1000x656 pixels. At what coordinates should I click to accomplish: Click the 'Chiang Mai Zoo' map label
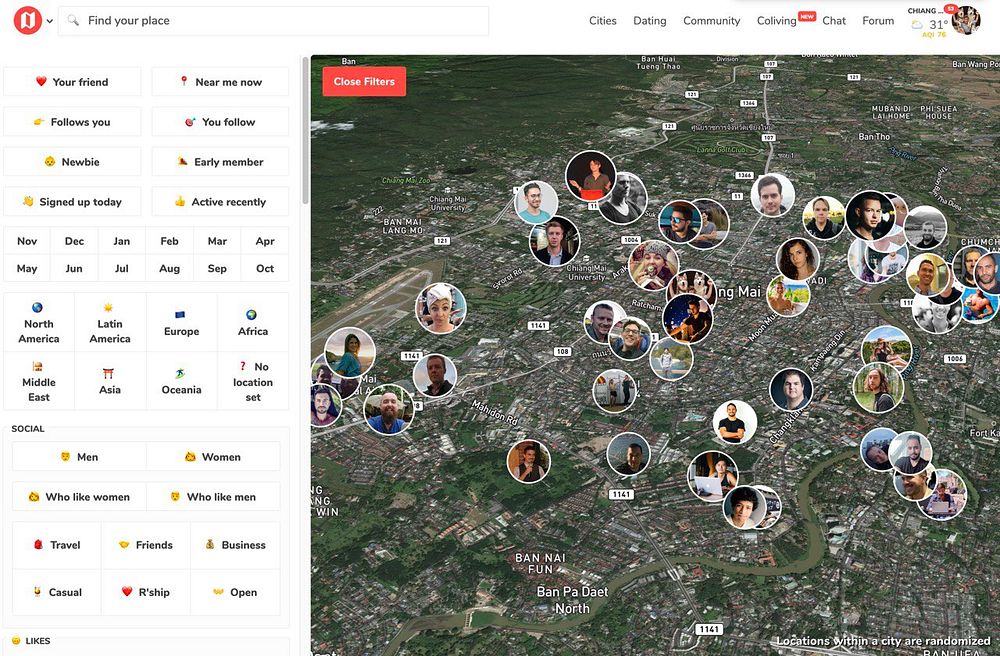(x=406, y=180)
